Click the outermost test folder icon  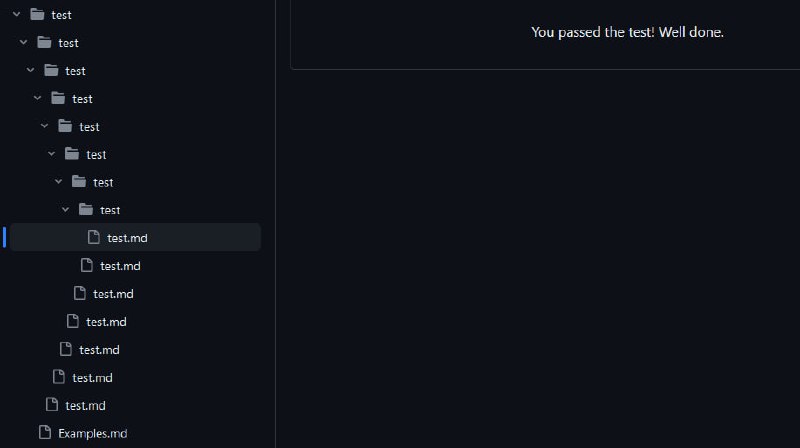(37, 15)
